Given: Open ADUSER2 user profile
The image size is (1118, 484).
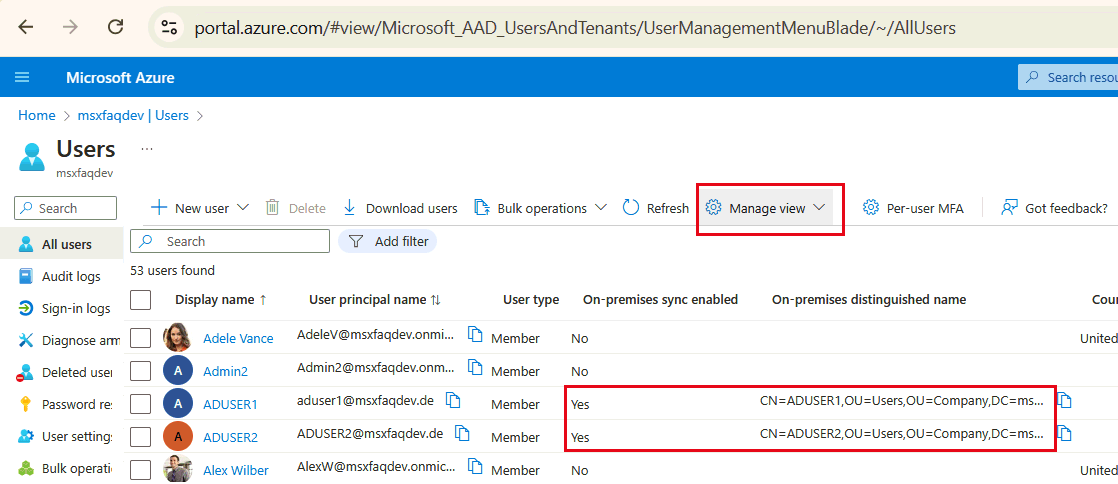Looking at the screenshot, I should (x=230, y=437).
